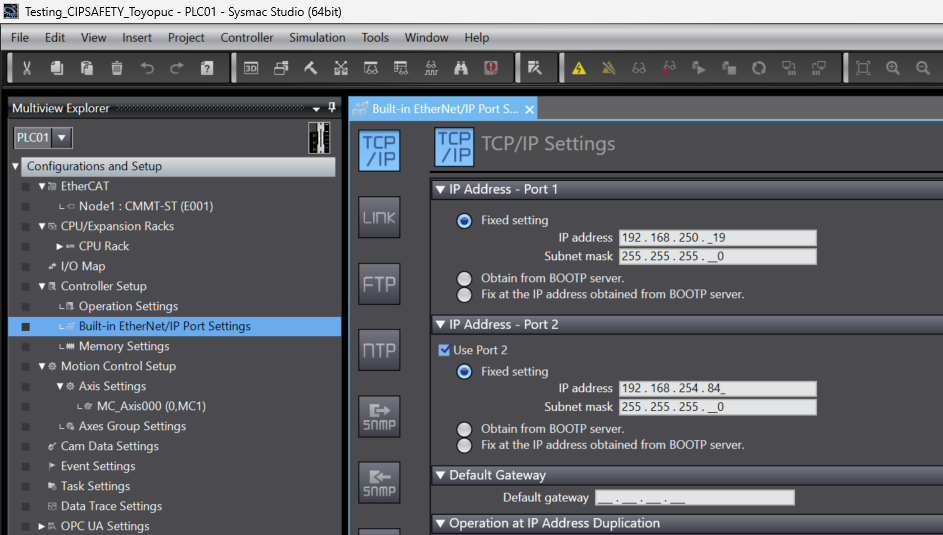943x535 pixels.
Task: Open the Tools menu
Action: click(x=375, y=37)
